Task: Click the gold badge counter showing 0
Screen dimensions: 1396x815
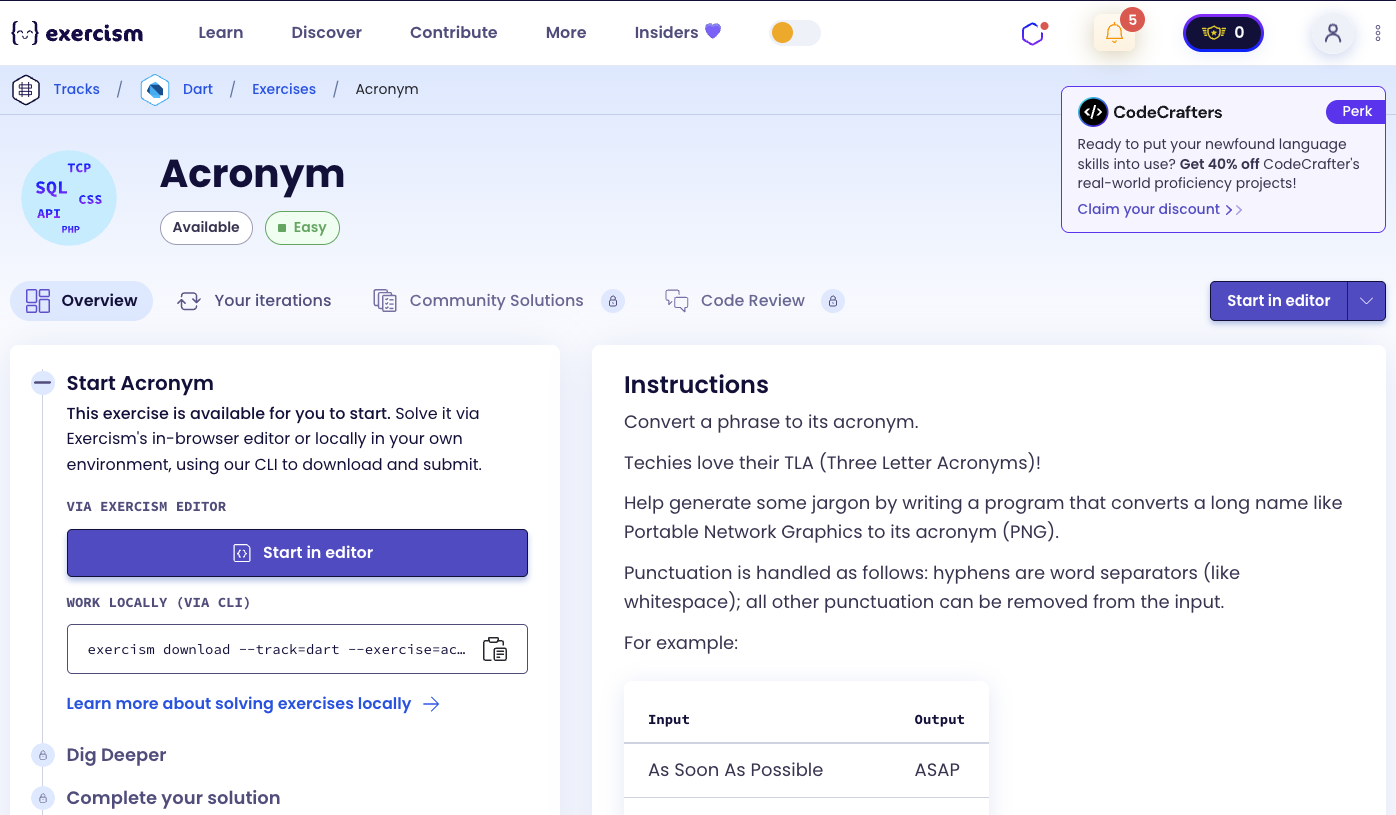Action: [x=1222, y=32]
